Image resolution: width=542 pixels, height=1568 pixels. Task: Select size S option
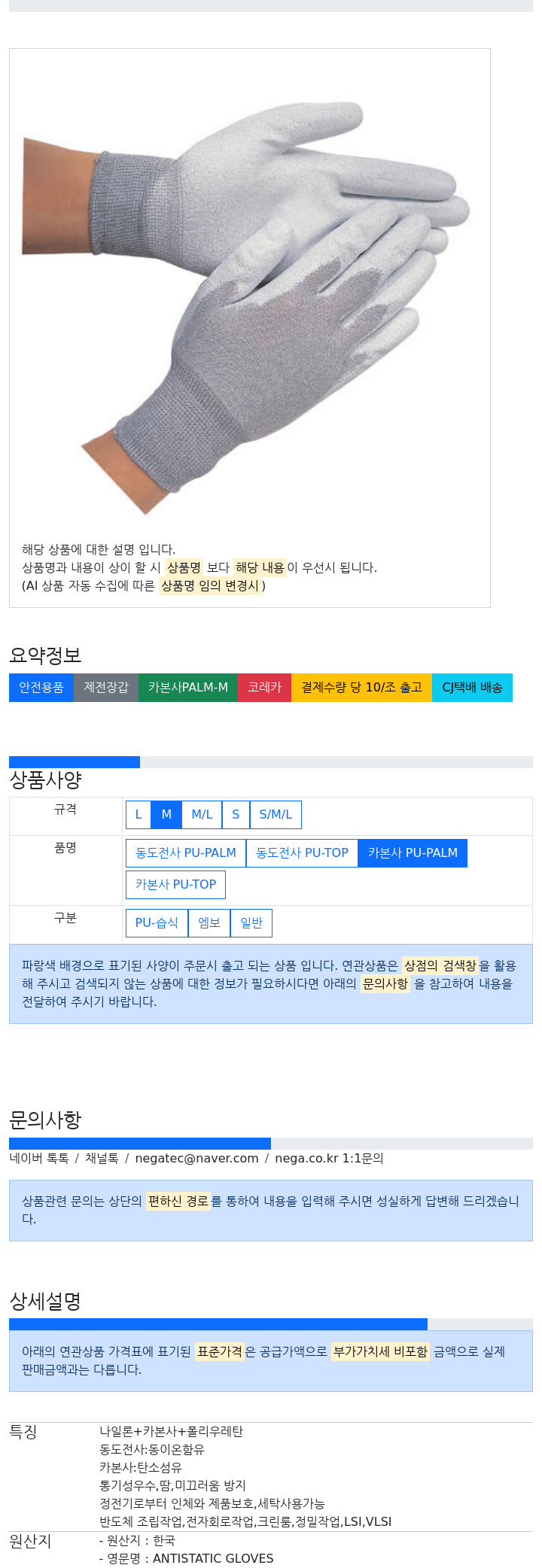coord(236,815)
